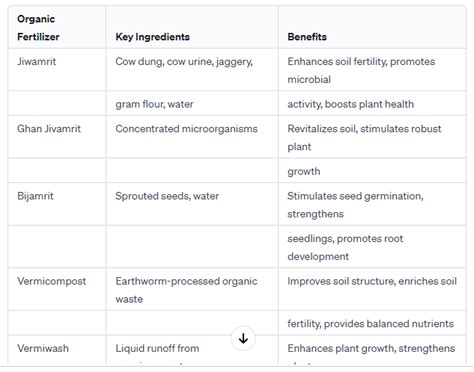Click Cow dung, cow urine, jaggery text
This screenshot has height=372, width=474.
[x=184, y=62]
